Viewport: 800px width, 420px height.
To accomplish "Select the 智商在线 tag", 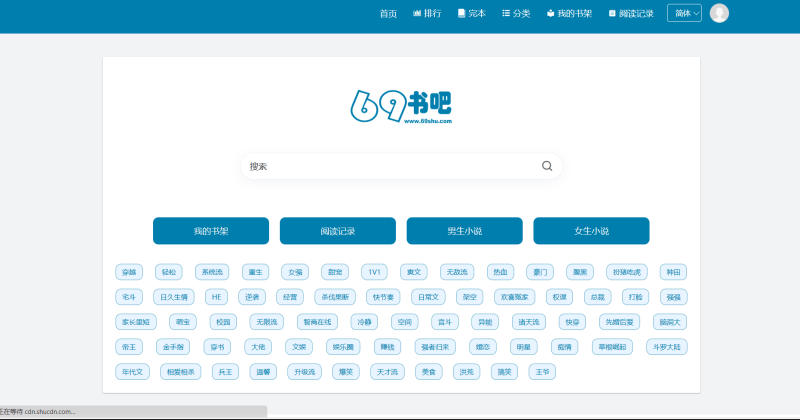I will click(317, 322).
